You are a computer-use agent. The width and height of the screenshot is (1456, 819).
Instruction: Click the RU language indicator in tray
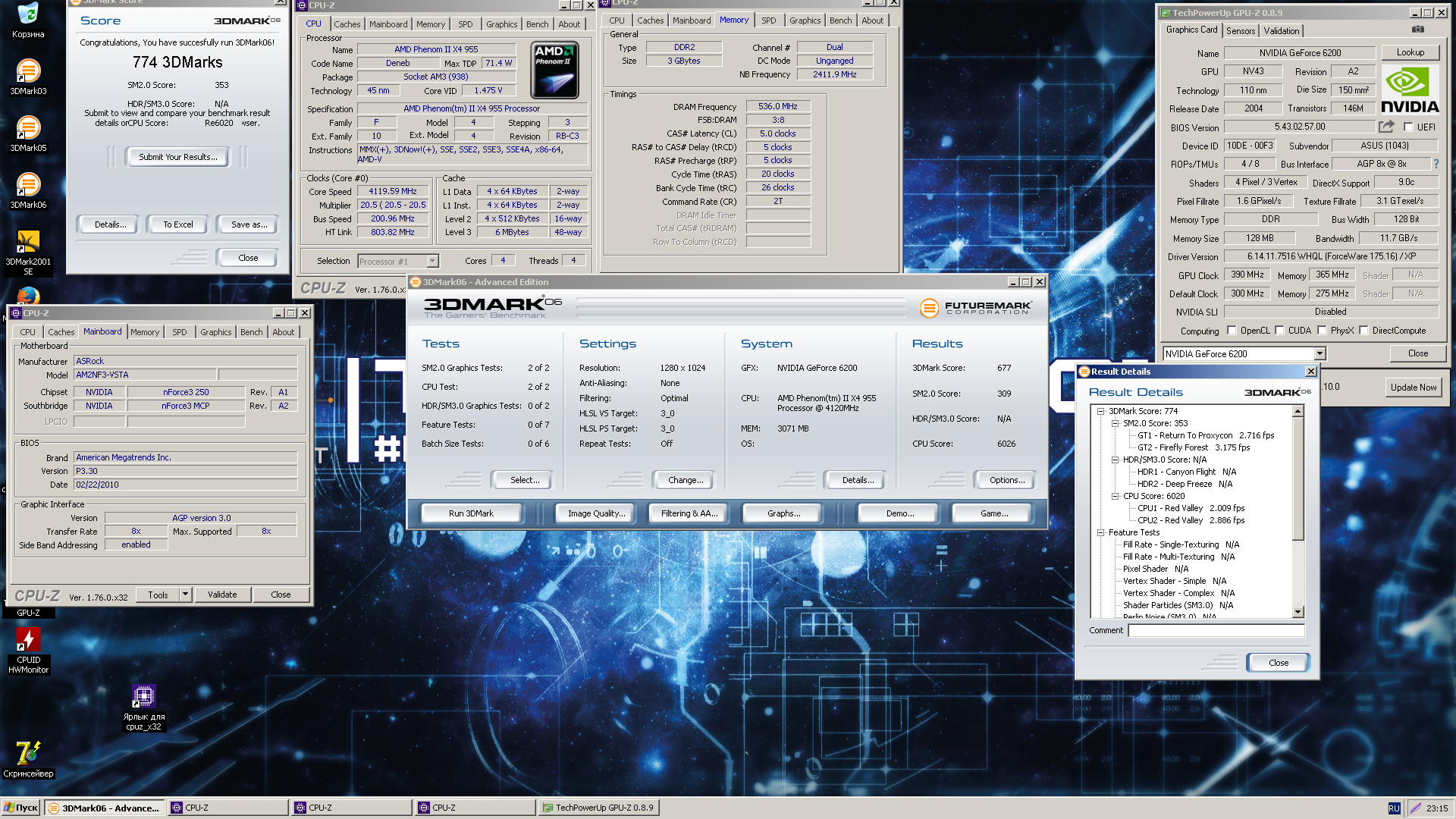point(1394,808)
